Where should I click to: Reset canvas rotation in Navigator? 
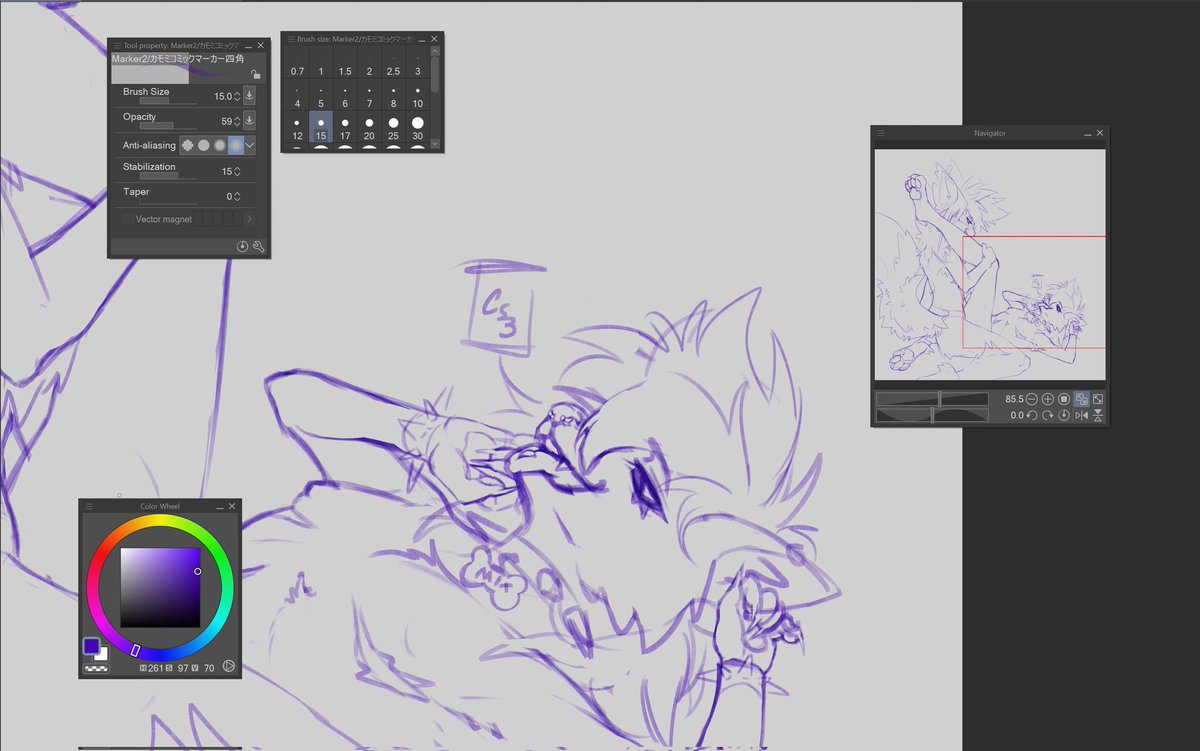click(x=1065, y=415)
